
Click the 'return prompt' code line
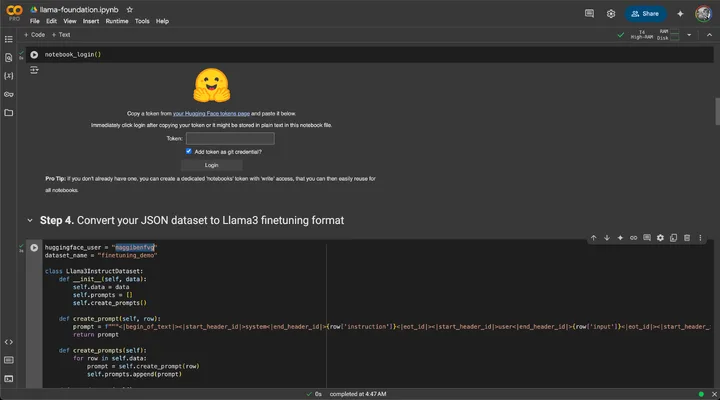(96, 335)
